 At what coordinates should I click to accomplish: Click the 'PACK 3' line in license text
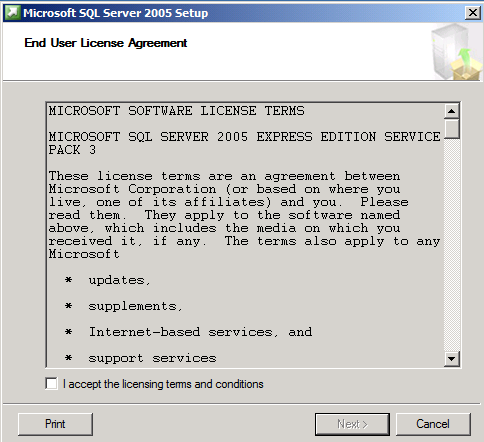coord(72,150)
